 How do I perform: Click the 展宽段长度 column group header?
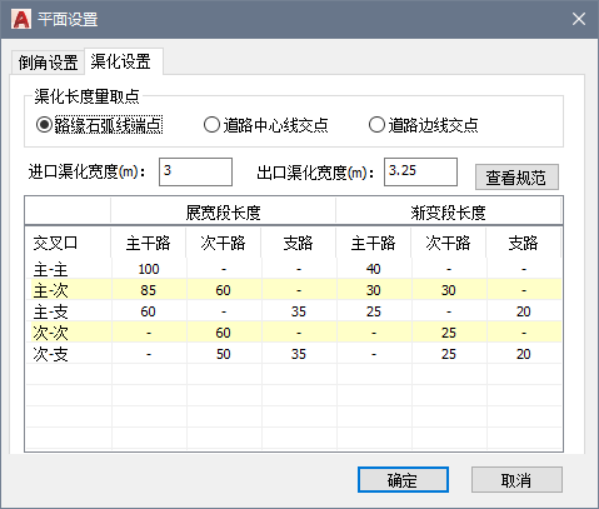[x=223, y=211]
